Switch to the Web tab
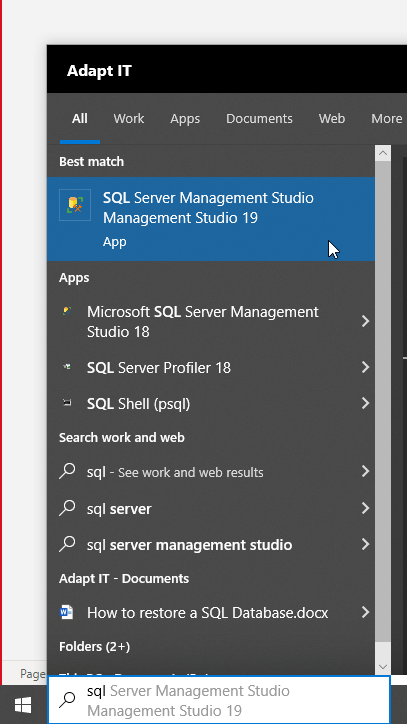407x724 pixels. click(332, 119)
